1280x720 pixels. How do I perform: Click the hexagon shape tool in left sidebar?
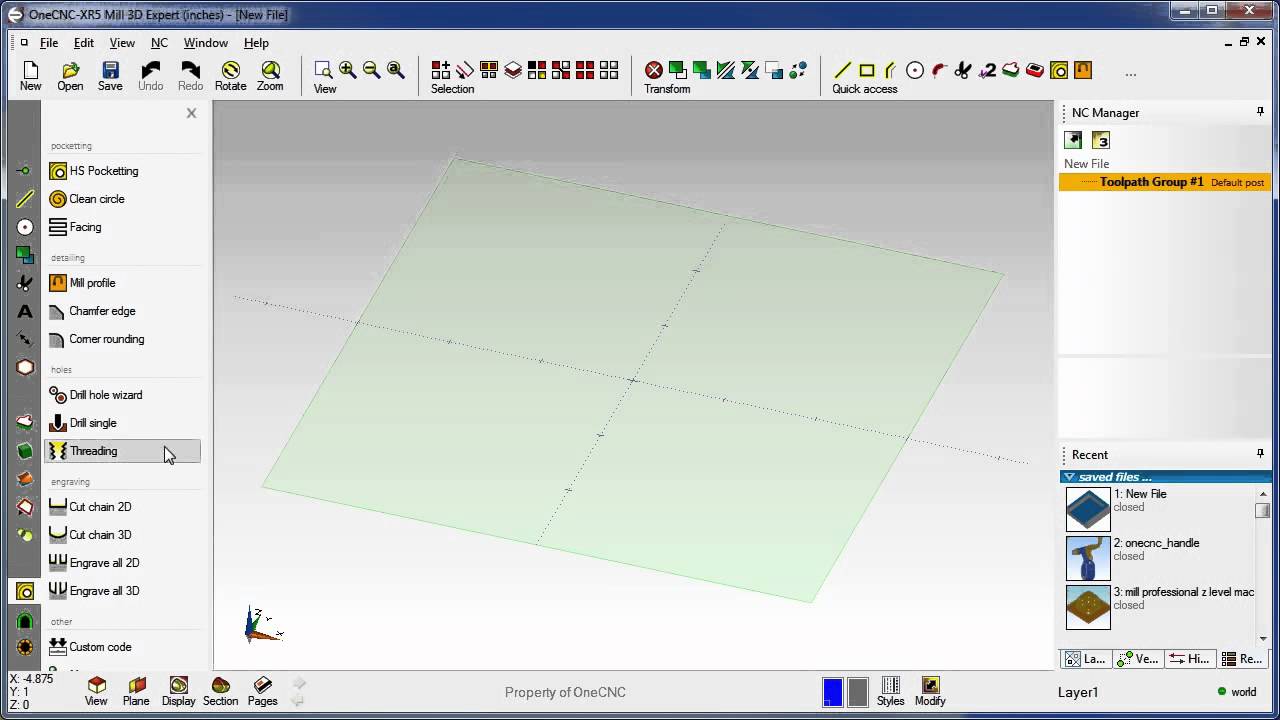25,367
